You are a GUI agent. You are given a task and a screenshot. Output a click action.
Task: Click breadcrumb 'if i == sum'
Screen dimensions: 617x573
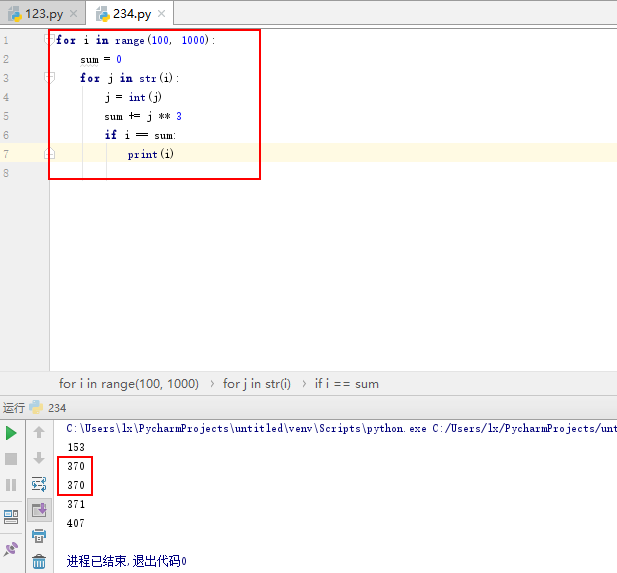(346, 383)
